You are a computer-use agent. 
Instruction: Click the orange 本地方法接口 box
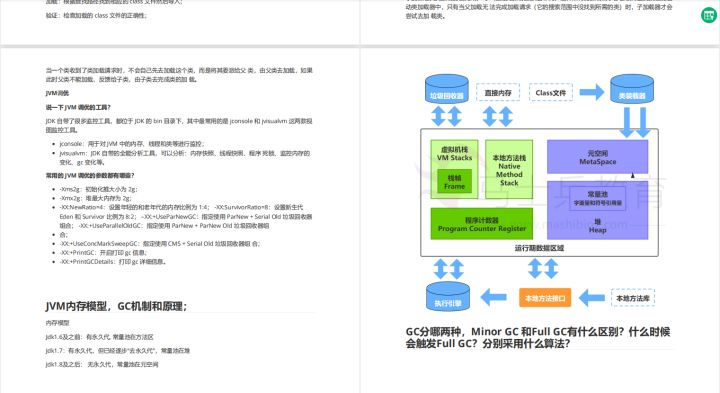pos(545,298)
